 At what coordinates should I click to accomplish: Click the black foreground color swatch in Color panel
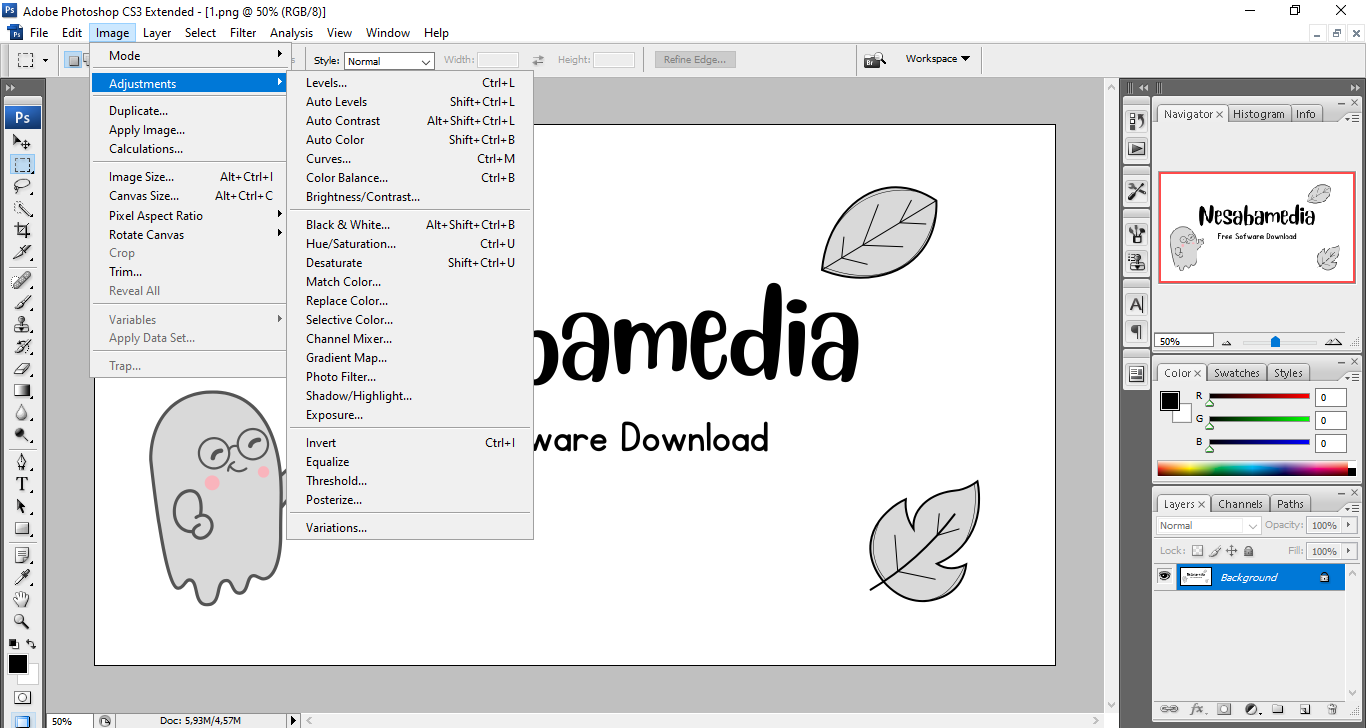(x=1169, y=401)
